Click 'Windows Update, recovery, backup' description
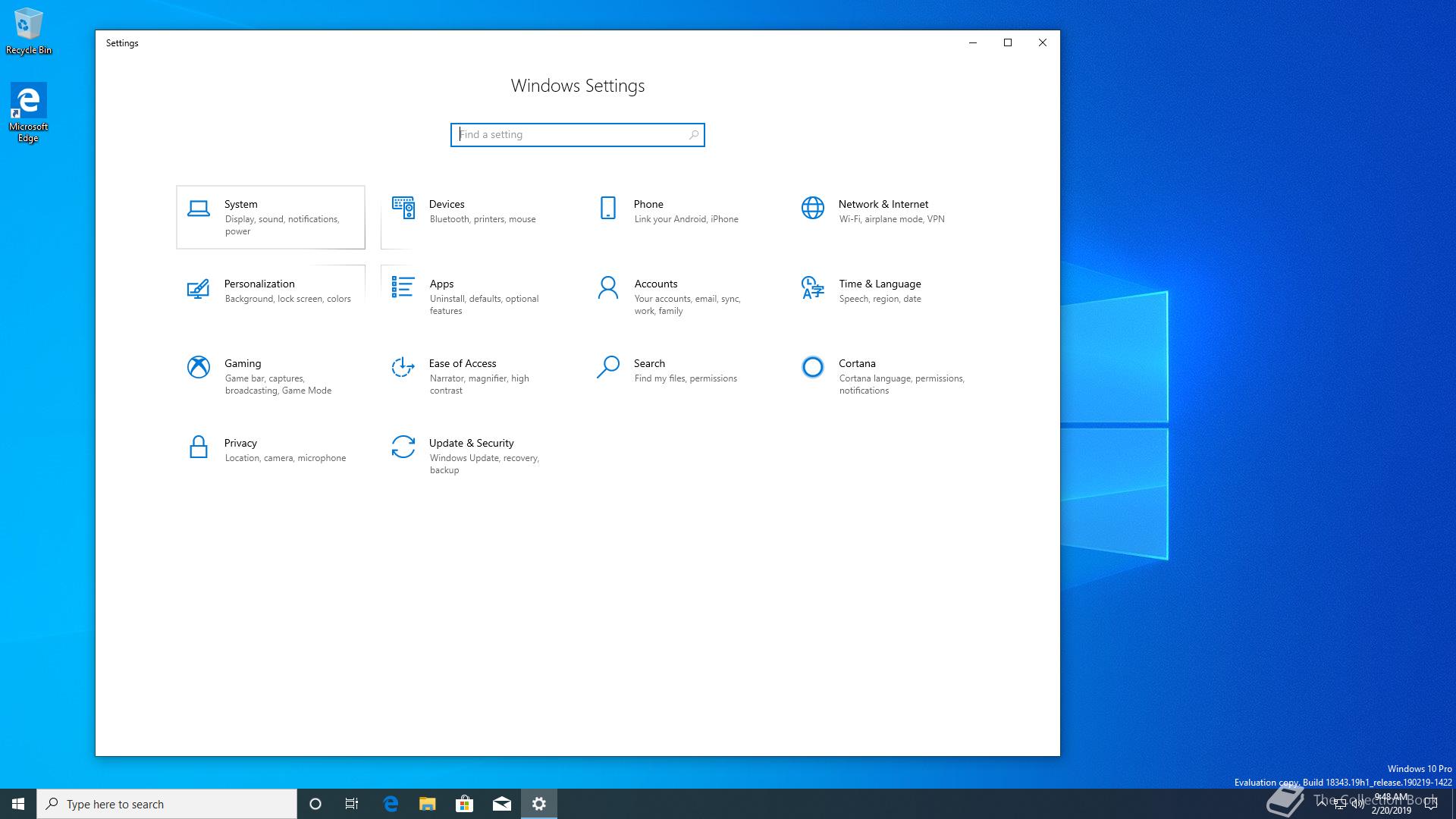The image size is (1456, 819). click(x=484, y=464)
